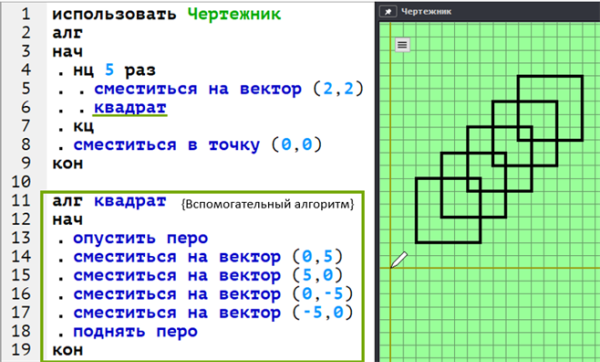Click the loop count 5 in line 4

coord(109,70)
